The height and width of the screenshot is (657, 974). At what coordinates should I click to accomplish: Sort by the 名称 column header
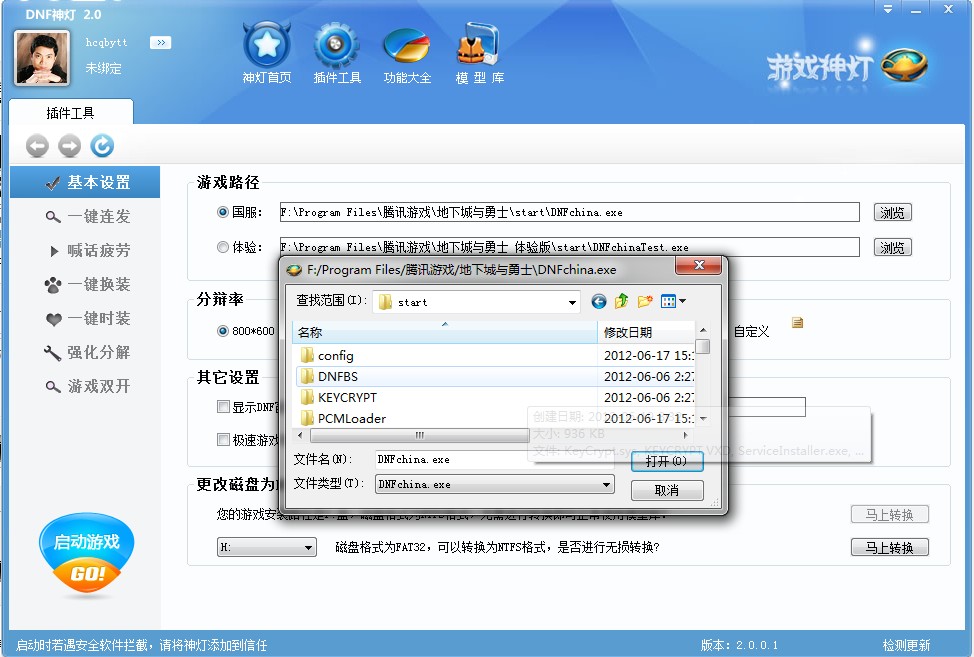click(x=445, y=332)
